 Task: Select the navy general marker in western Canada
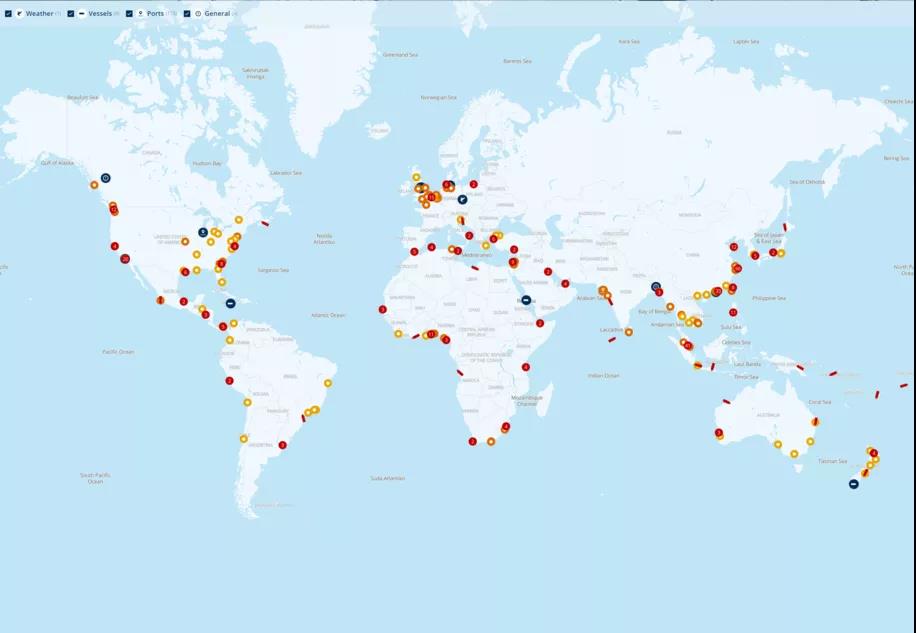[106, 178]
